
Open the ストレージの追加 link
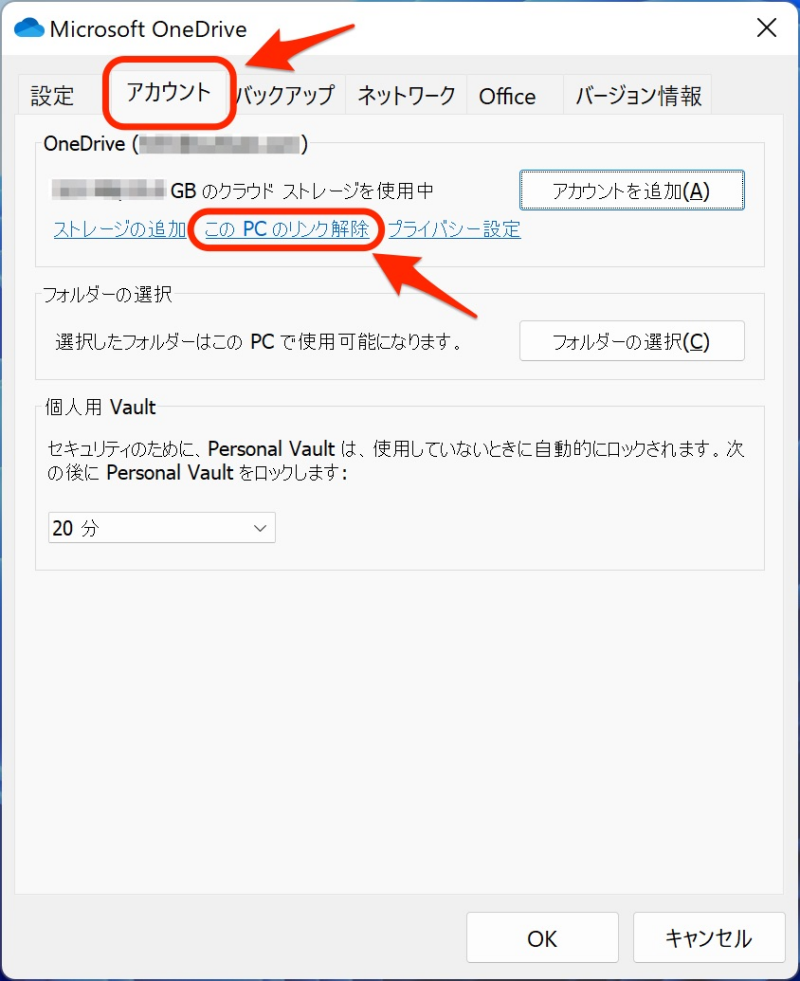tap(119, 230)
